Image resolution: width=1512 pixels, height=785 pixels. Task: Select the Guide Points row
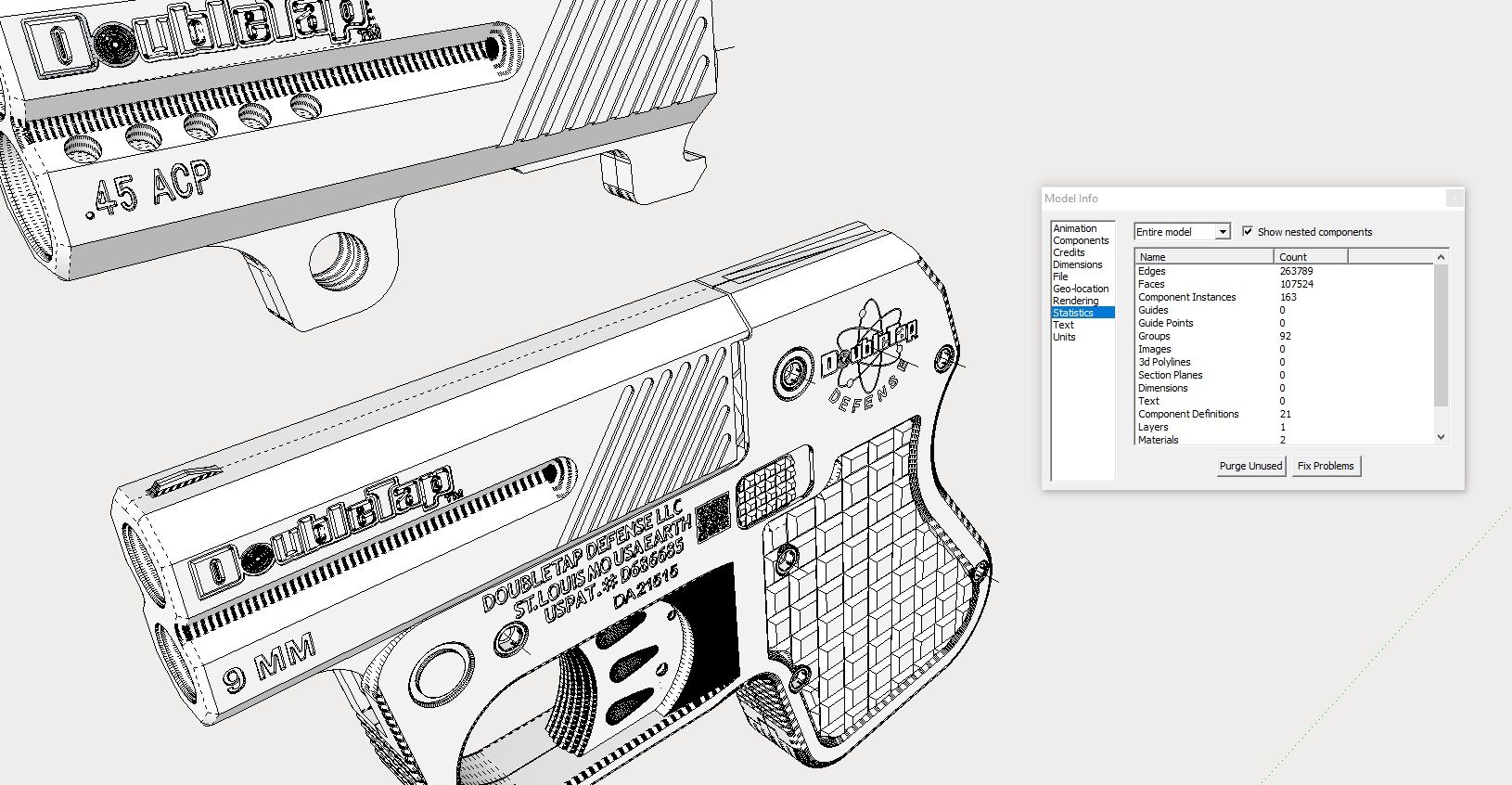(x=1284, y=323)
